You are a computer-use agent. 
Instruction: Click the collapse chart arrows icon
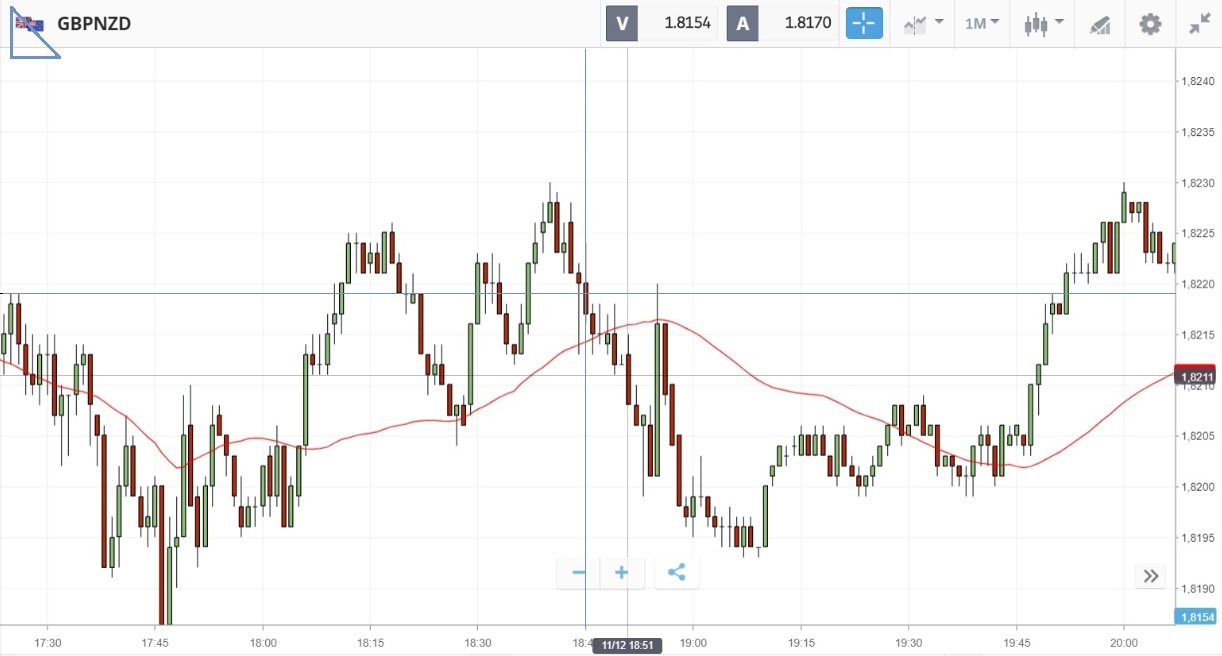click(x=1200, y=24)
